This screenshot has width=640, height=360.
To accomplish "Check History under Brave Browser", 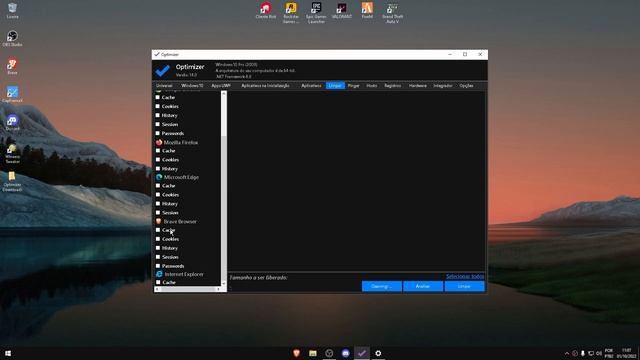I will pos(158,248).
